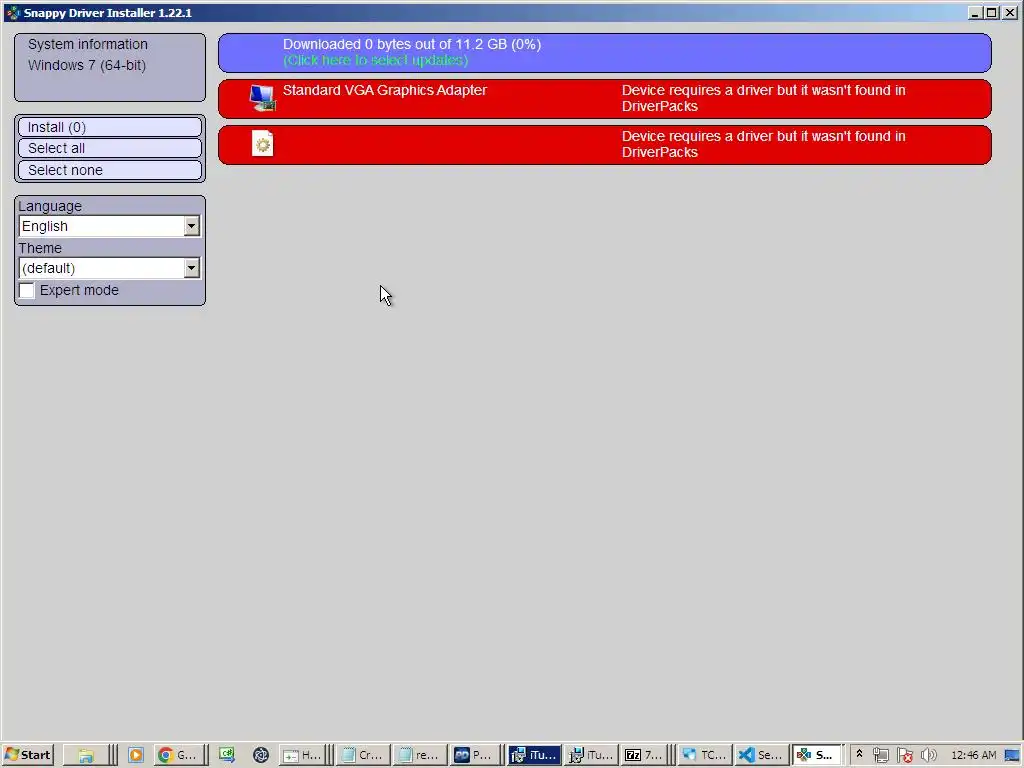Screen dimensions: 1024x768
Task: Click the 'Downloaded 0 bytes out of 11.2 GB' text
Action: point(411,44)
